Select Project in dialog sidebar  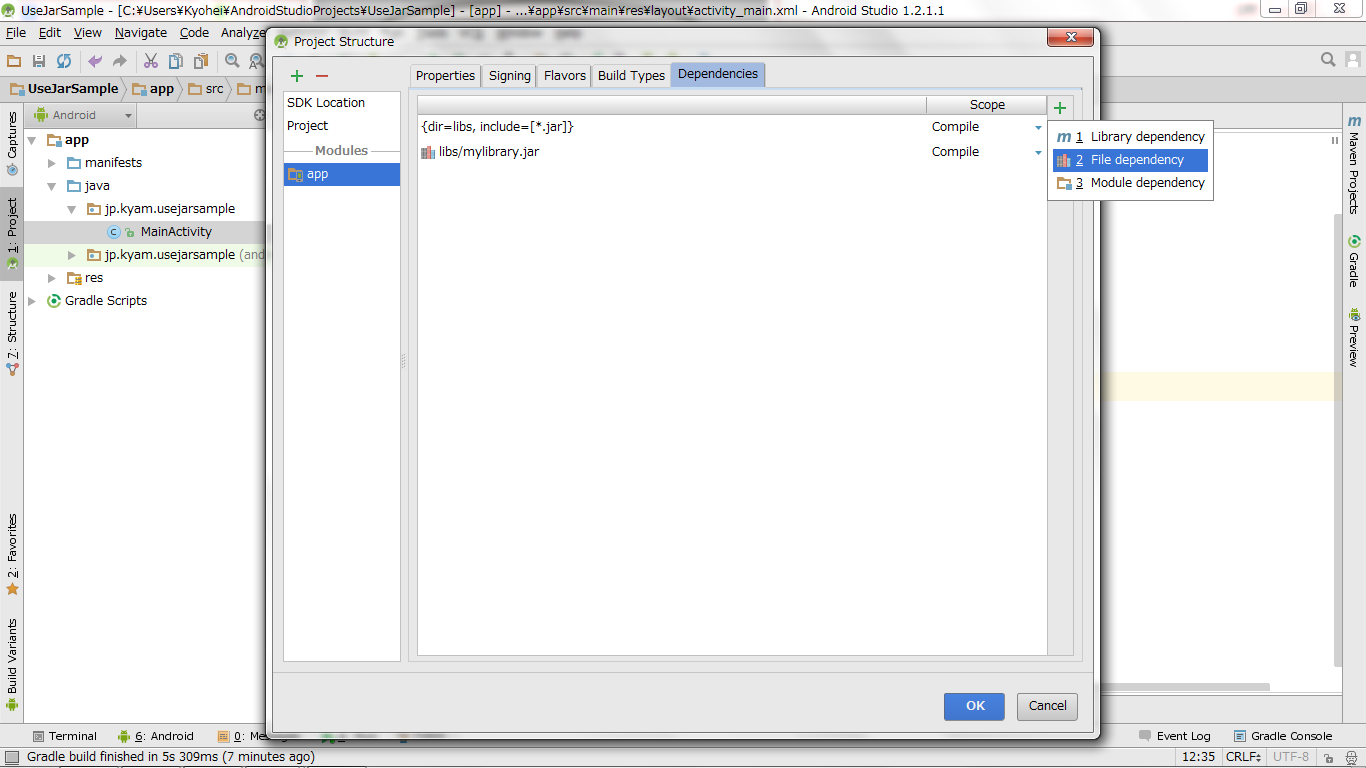(x=342, y=126)
